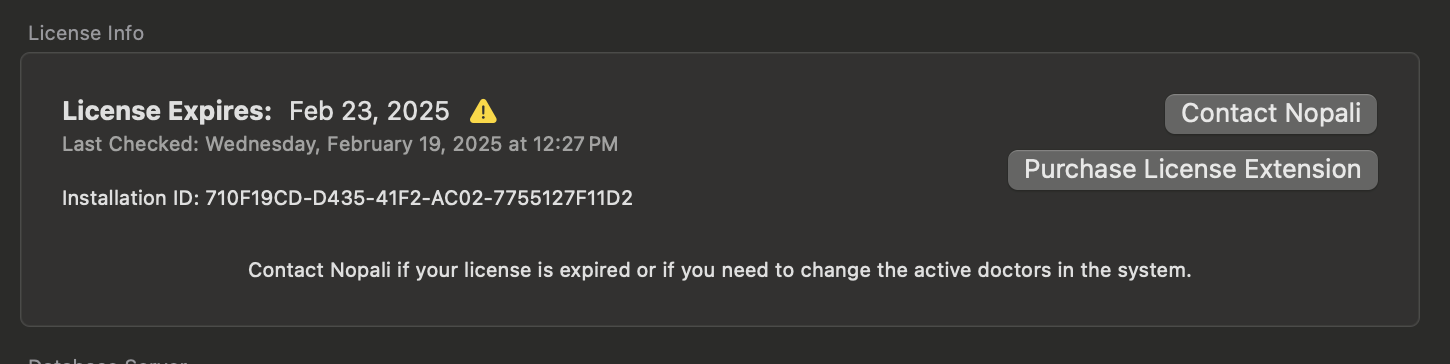The height and width of the screenshot is (364, 1450).
Task: Click the License Info section heading
Action: coord(86,33)
